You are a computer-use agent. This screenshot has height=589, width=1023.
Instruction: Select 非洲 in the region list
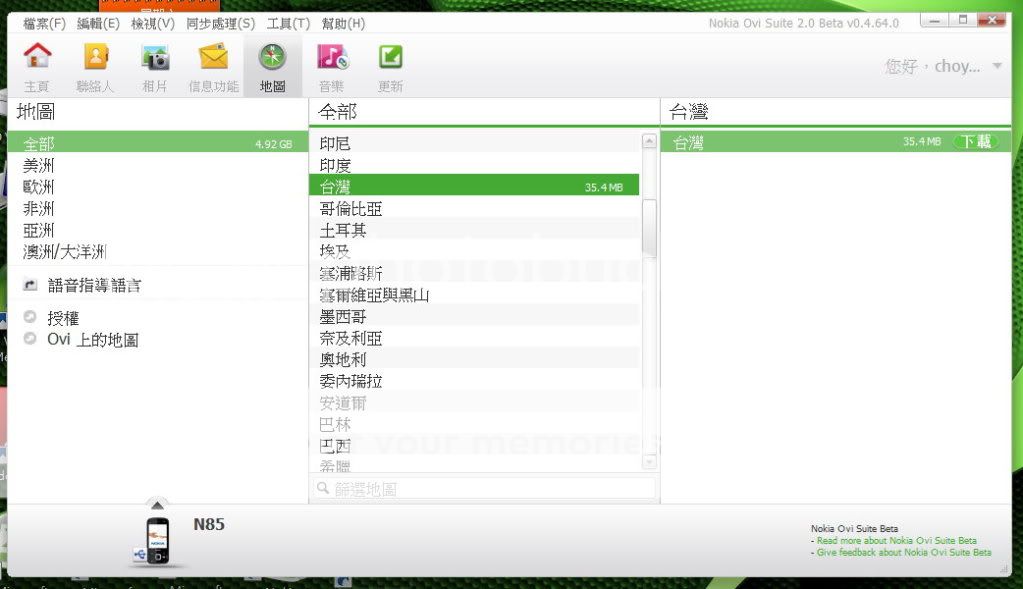pyautogui.click(x=157, y=208)
